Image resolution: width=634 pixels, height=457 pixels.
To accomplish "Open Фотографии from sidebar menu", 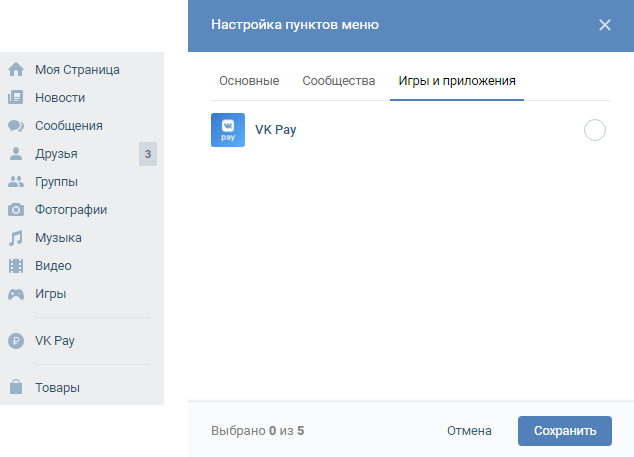I will [x=71, y=210].
